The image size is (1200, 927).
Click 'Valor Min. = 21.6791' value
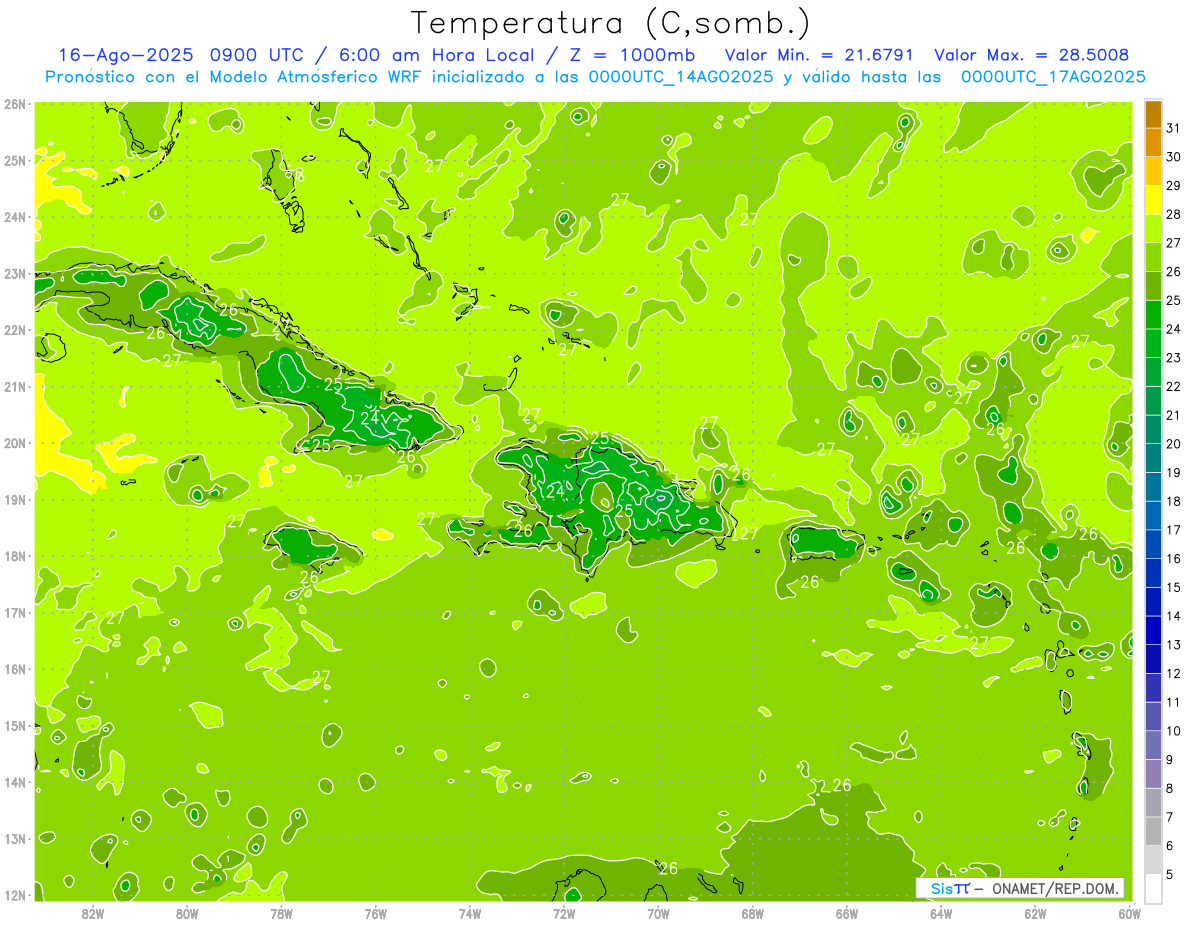click(820, 55)
